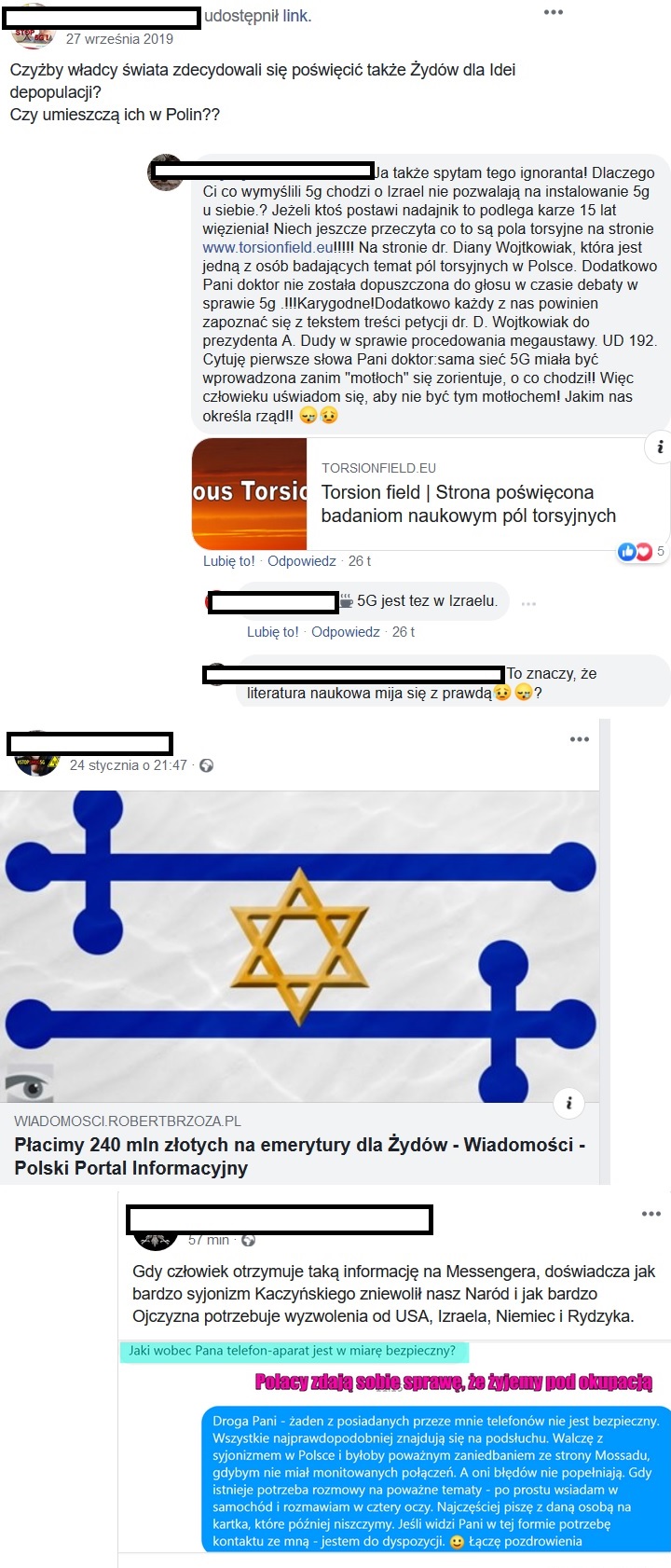Follow the 'link' hyperlink in post header
Image resolution: width=671 pixels, height=1568 pixels.
coord(295,16)
